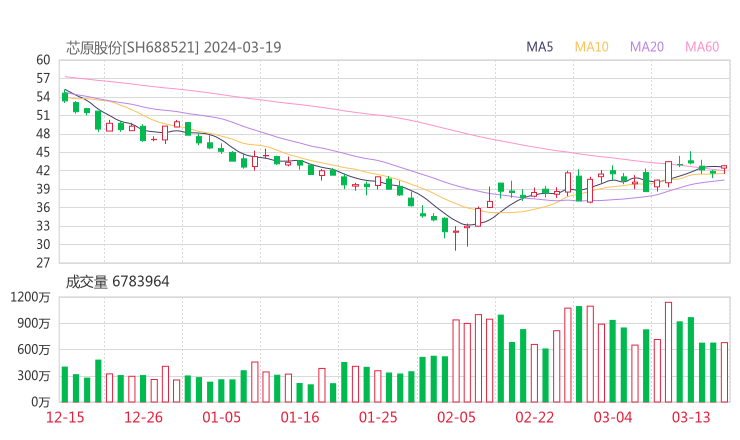Click the 01-05 date axis label
The height and width of the screenshot is (440, 740).
coord(221,417)
